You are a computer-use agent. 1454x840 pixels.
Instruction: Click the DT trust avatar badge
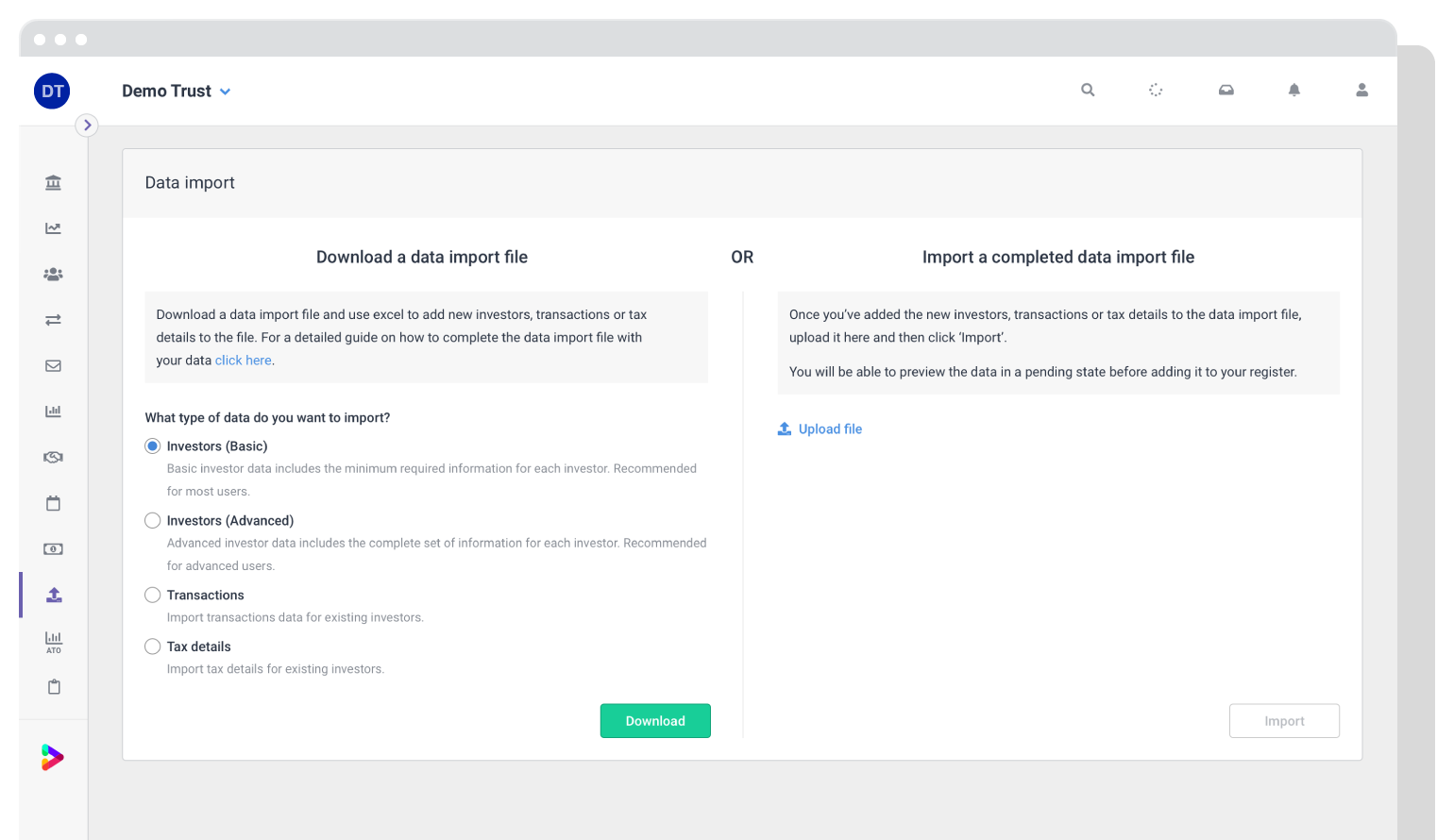point(52,91)
